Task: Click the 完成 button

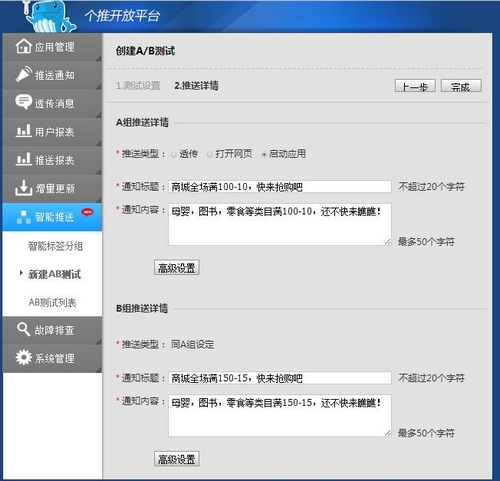Action: tap(461, 86)
